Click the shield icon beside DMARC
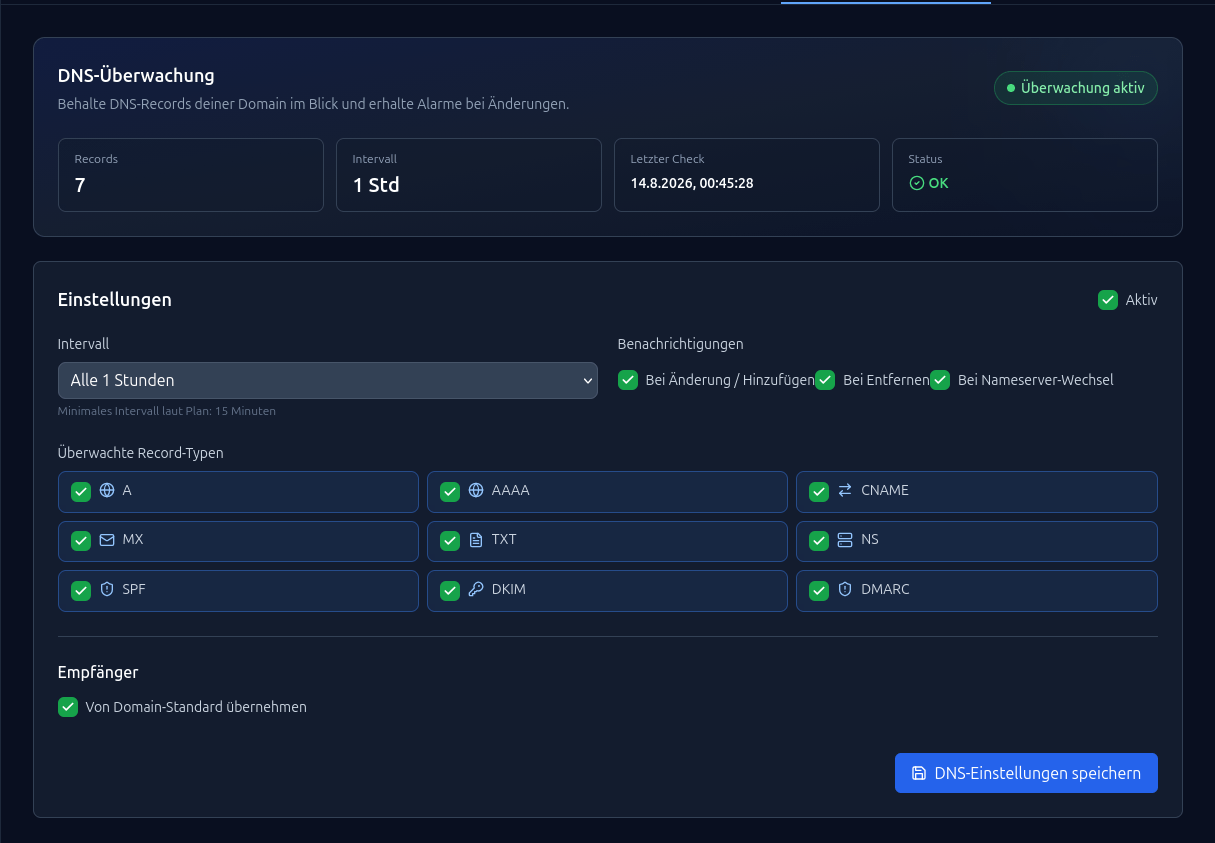Viewport: 1215px width, 843px height. pos(845,590)
